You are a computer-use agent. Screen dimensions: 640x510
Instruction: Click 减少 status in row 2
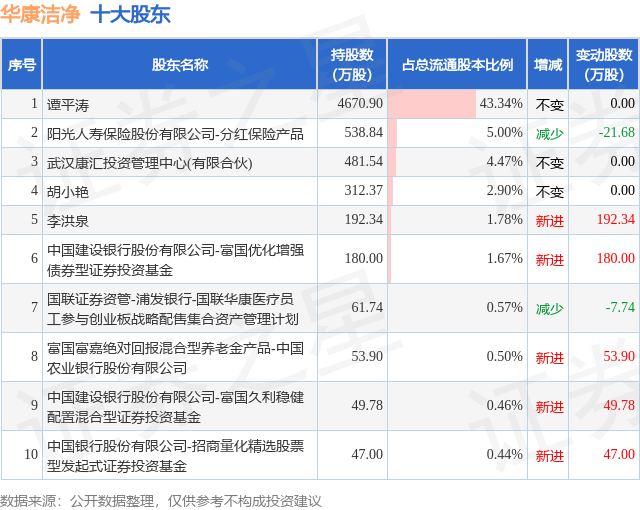[x=549, y=134]
